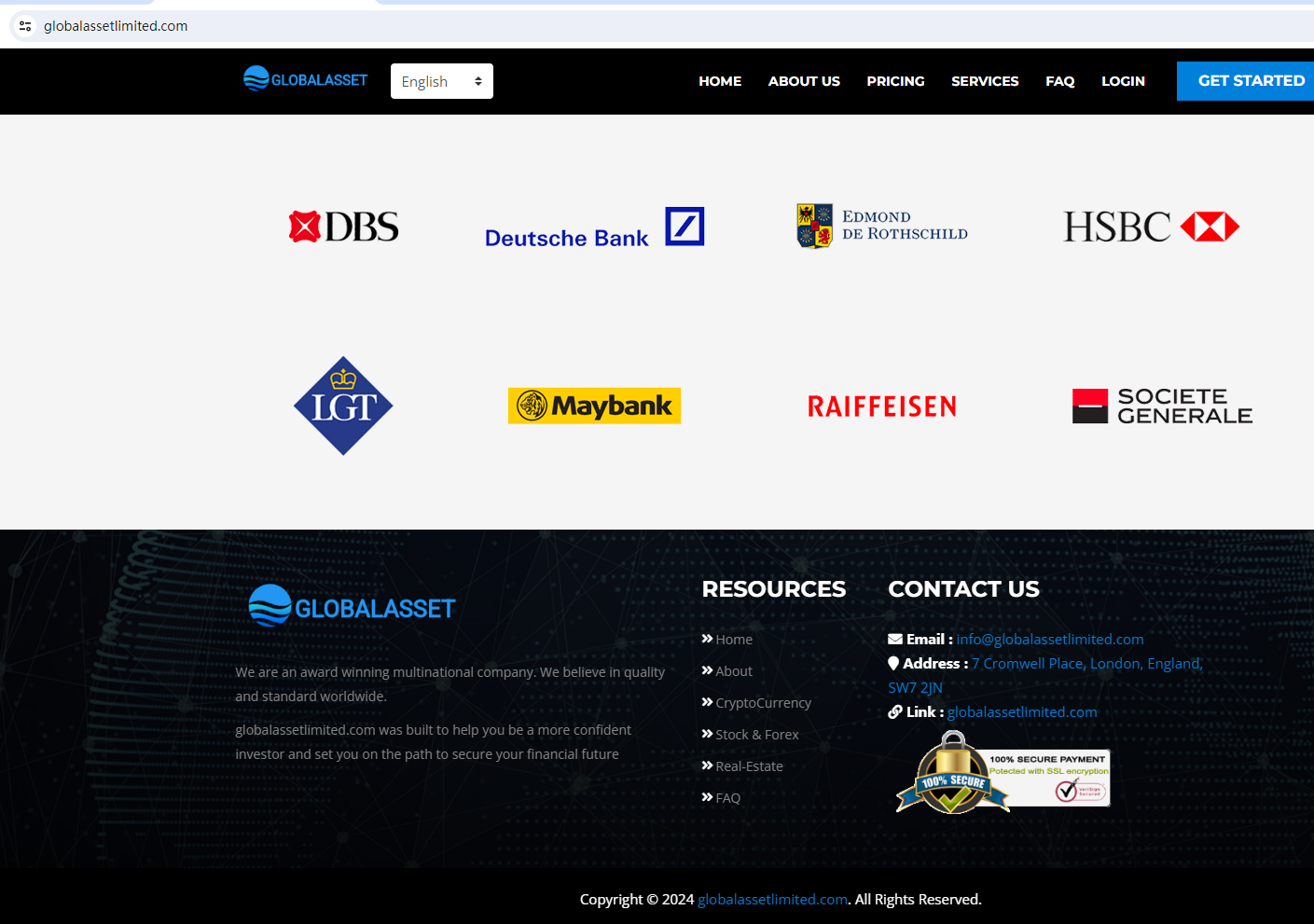
Task: Open the About link under Resources
Action: tap(734, 671)
